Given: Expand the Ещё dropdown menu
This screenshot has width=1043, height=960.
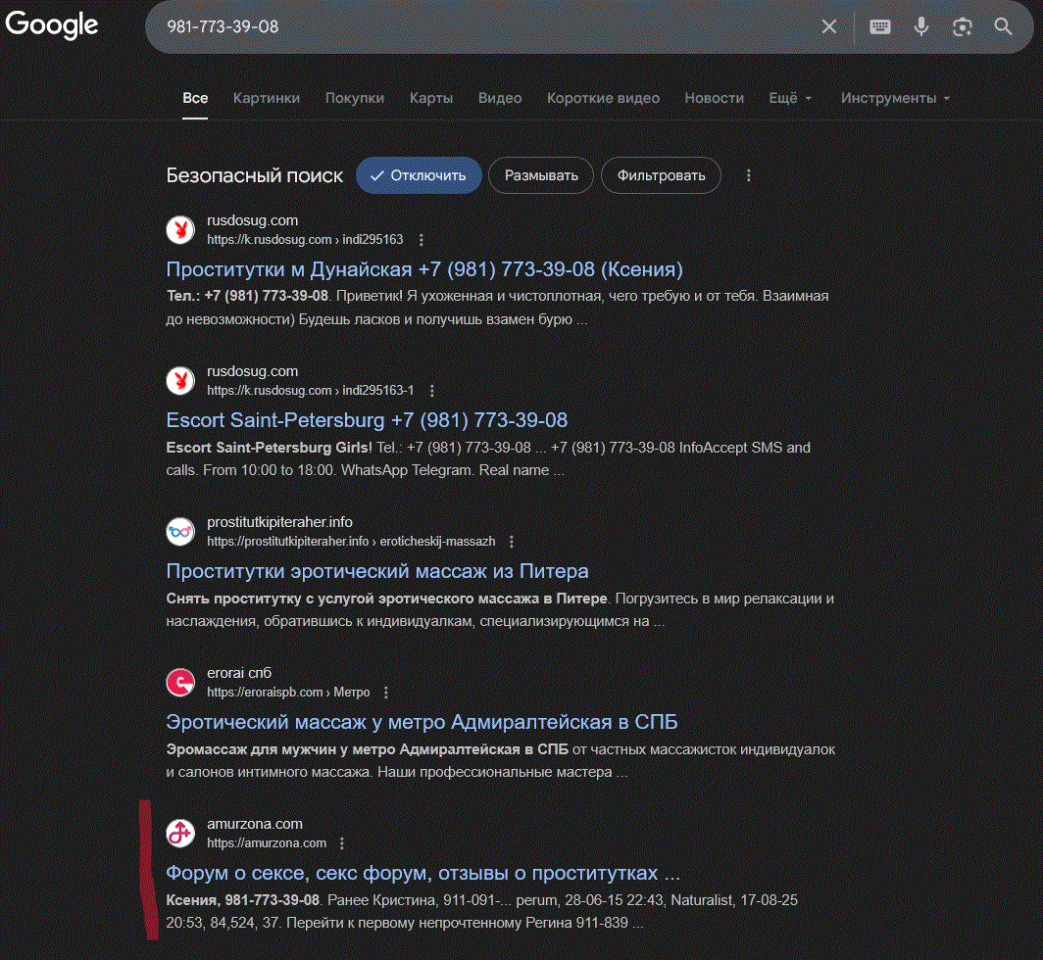Looking at the screenshot, I should pyautogui.click(x=790, y=98).
